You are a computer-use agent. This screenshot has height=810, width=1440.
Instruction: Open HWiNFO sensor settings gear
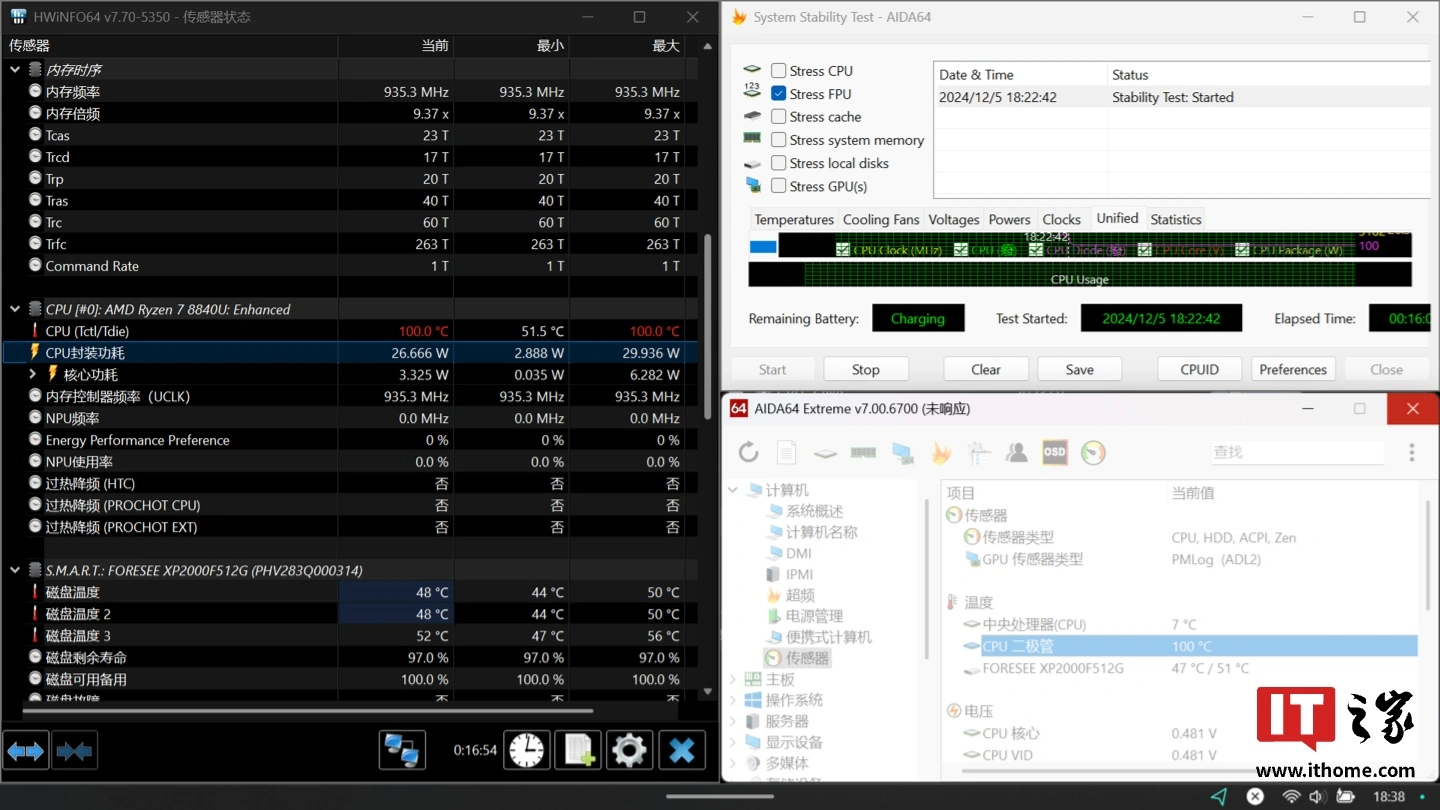pos(629,750)
